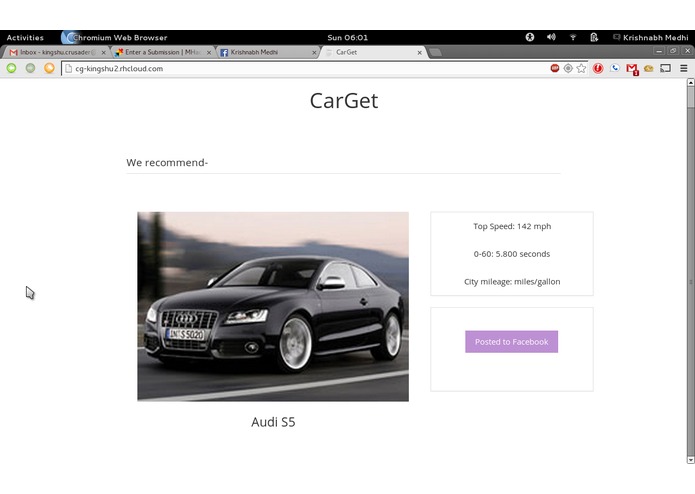The height and width of the screenshot is (494, 695).
Task: Open the Chromium Web Browser app menu
Action: (114, 38)
